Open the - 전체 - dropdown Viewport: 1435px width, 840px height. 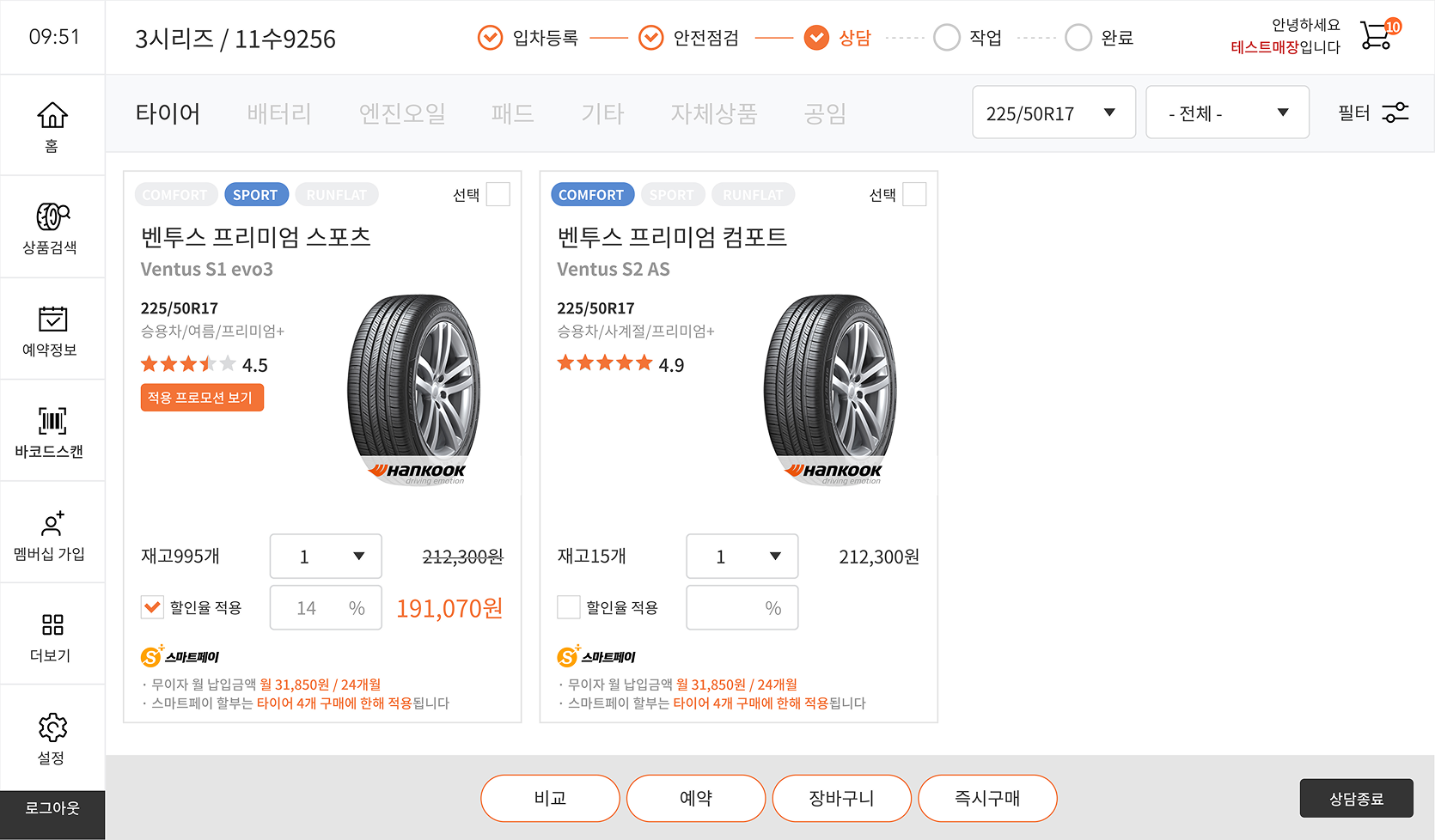pyautogui.click(x=1227, y=113)
